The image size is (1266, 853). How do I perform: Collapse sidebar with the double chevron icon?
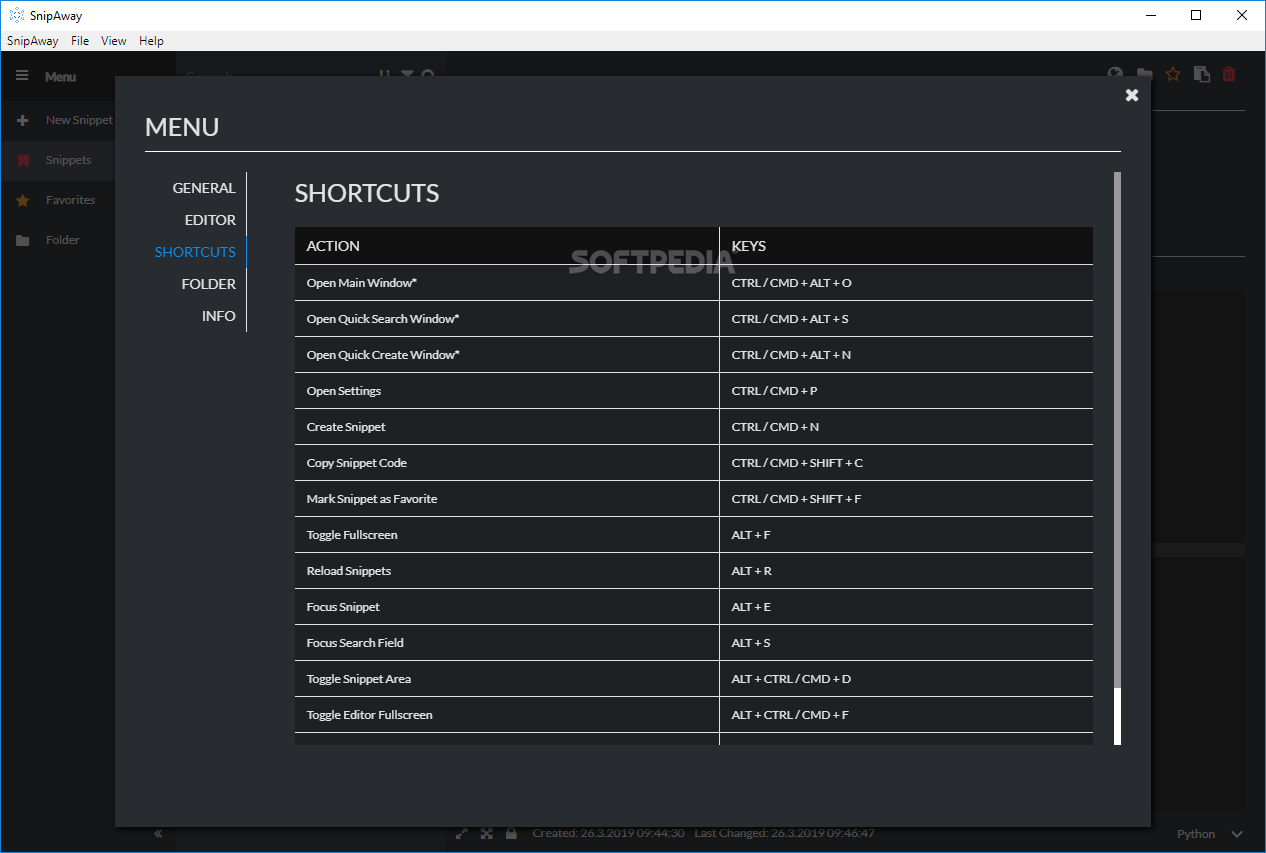pos(158,834)
